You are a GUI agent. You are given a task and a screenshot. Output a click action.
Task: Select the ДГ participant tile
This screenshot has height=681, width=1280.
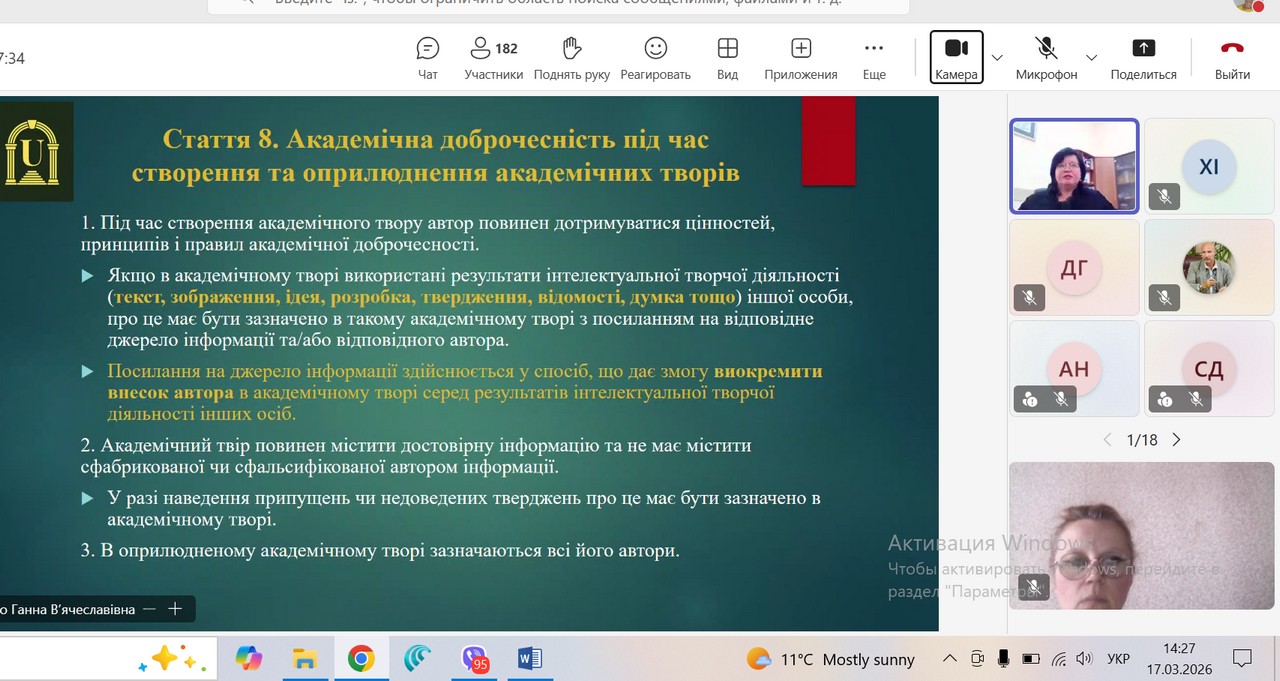click(1074, 267)
